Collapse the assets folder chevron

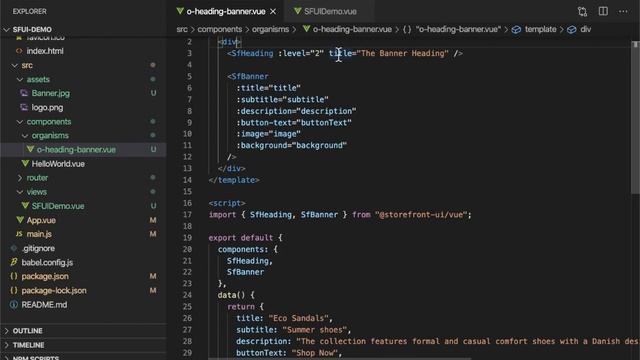(20, 79)
